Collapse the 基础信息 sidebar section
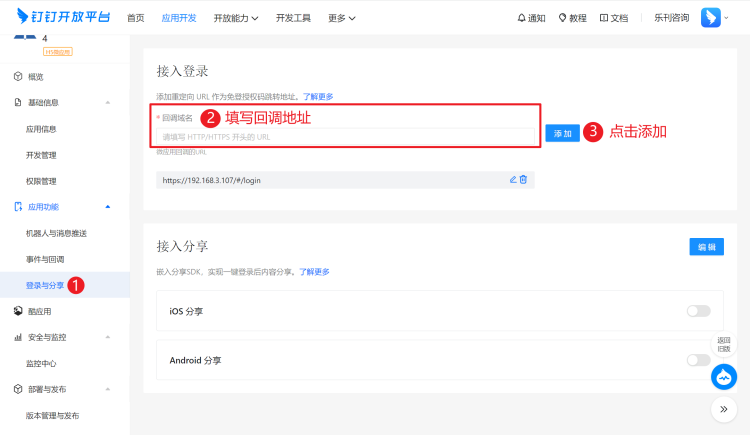Image resolution: width=750 pixels, height=435 pixels. click(x=108, y=102)
